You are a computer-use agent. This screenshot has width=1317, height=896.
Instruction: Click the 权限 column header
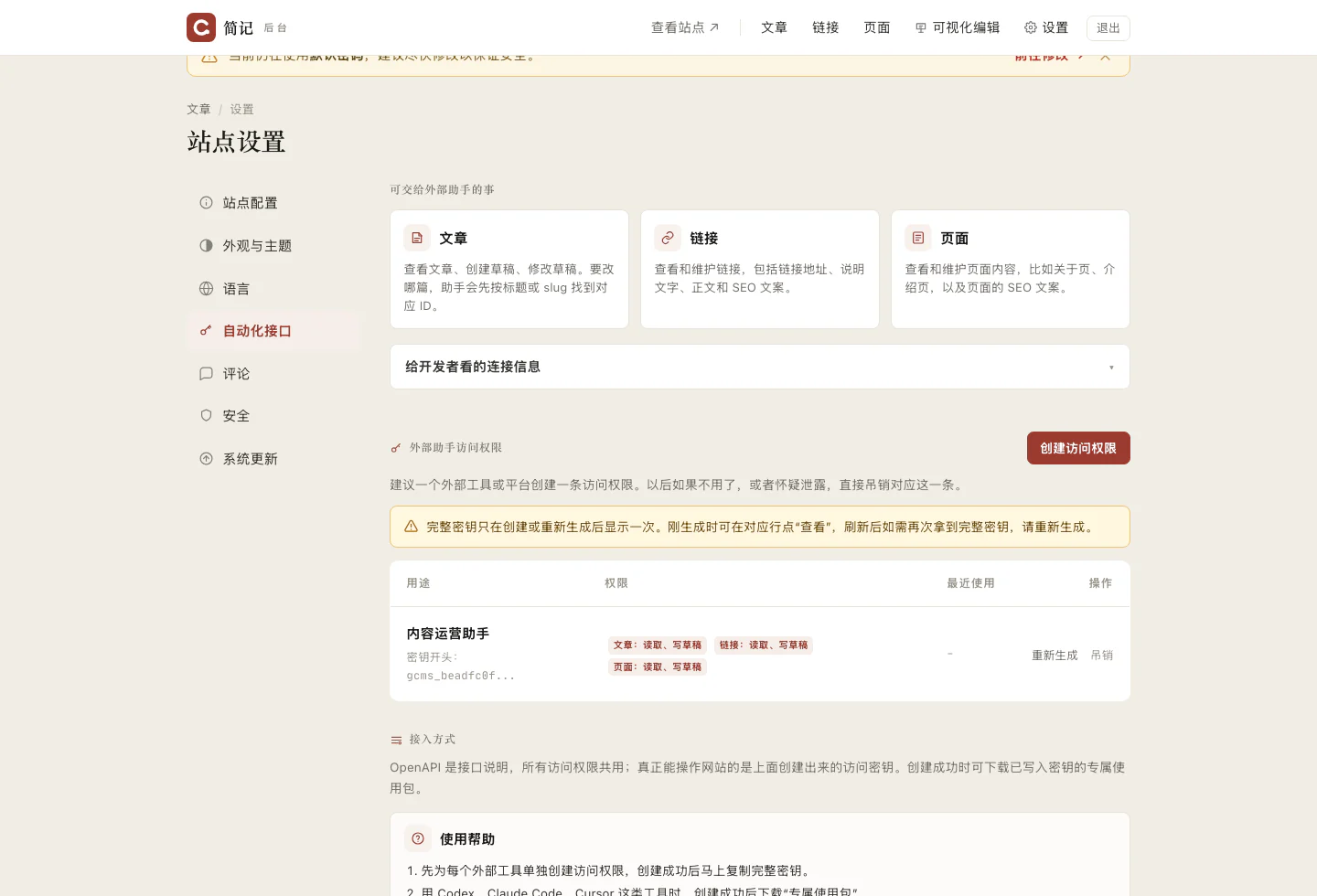(616, 583)
